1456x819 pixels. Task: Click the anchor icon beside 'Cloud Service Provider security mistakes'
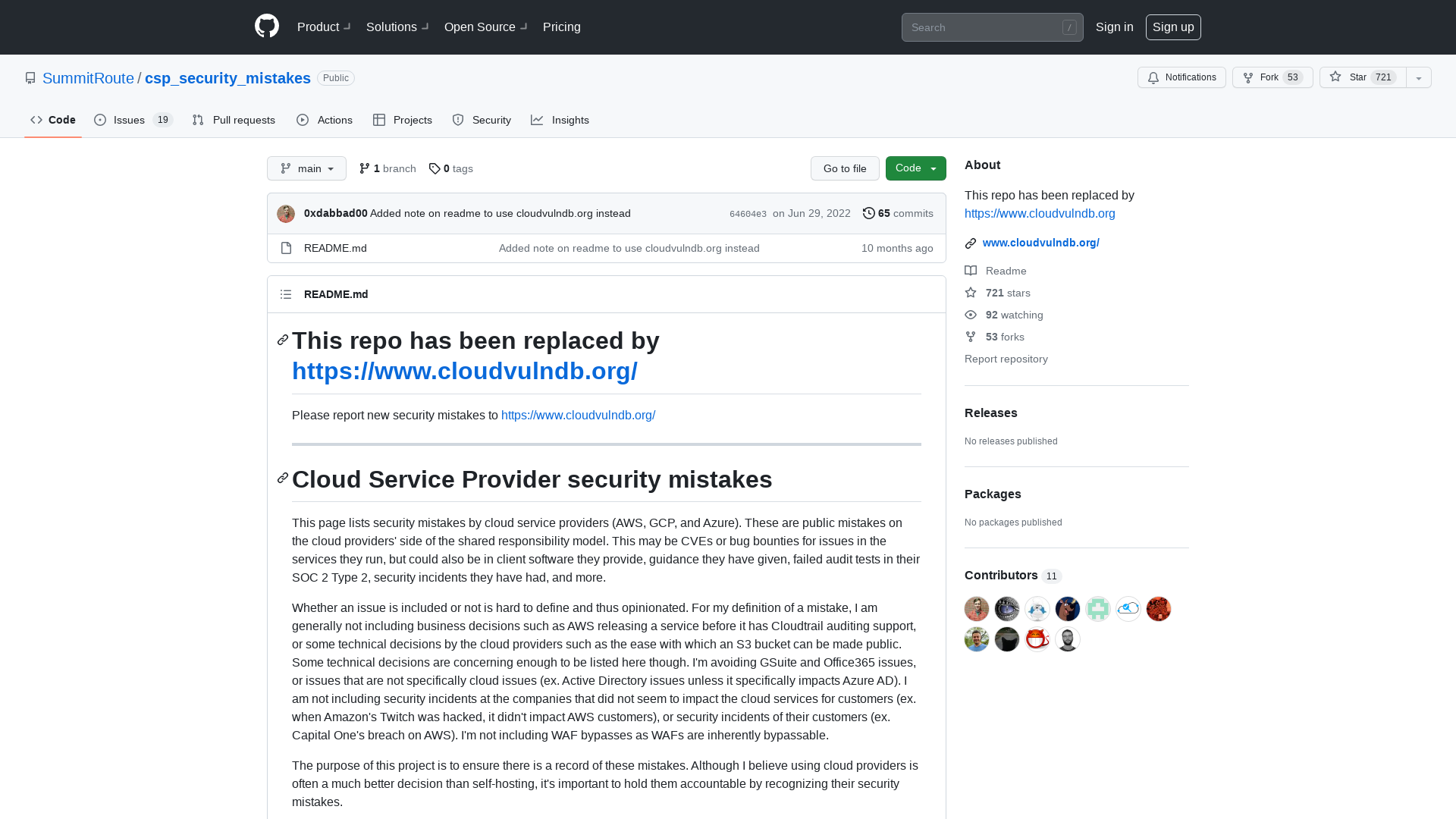point(283,478)
